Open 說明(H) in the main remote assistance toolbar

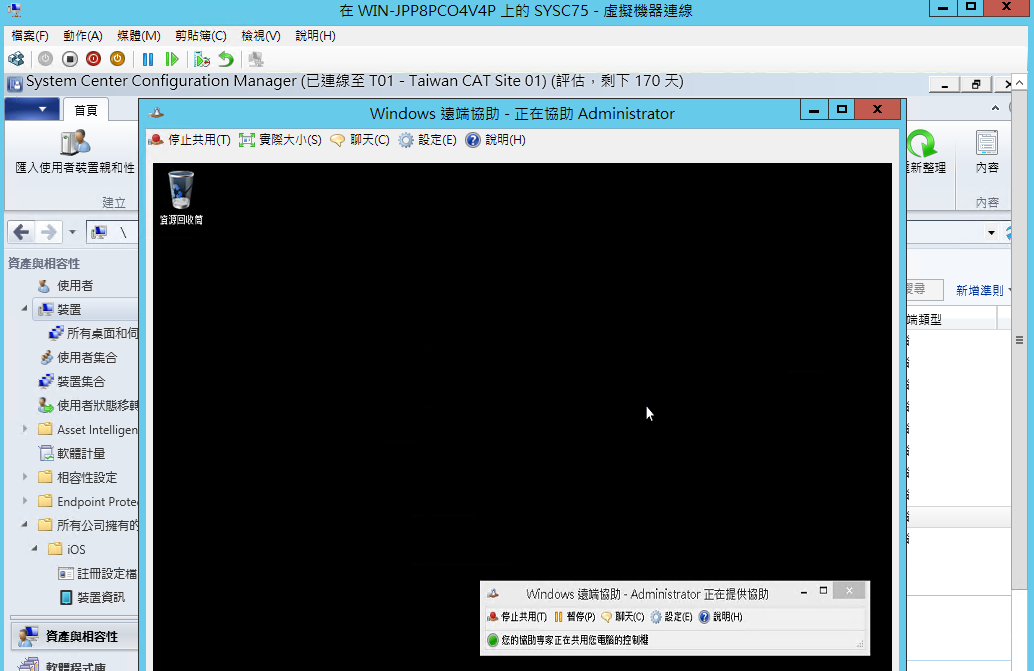click(x=495, y=140)
